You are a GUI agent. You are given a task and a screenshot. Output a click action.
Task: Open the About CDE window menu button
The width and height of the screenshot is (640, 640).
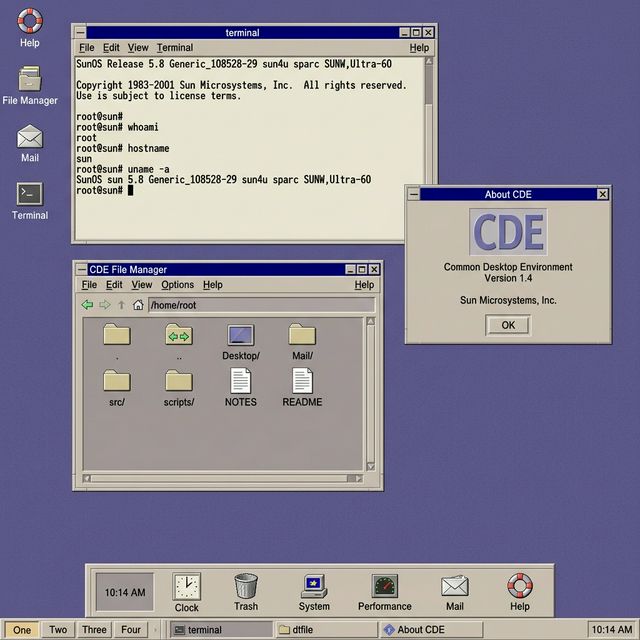click(413, 194)
